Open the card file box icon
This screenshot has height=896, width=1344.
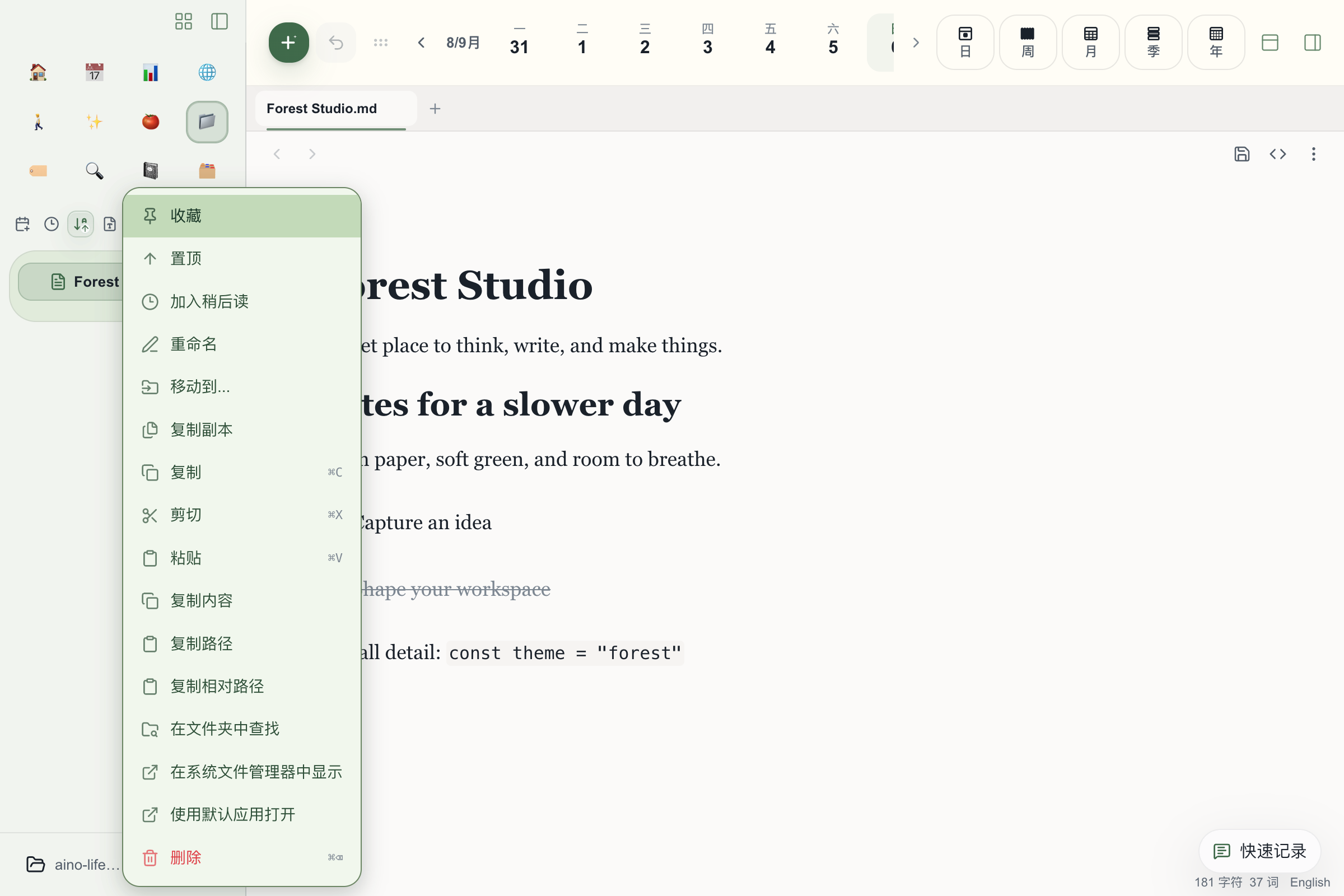pos(207,171)
